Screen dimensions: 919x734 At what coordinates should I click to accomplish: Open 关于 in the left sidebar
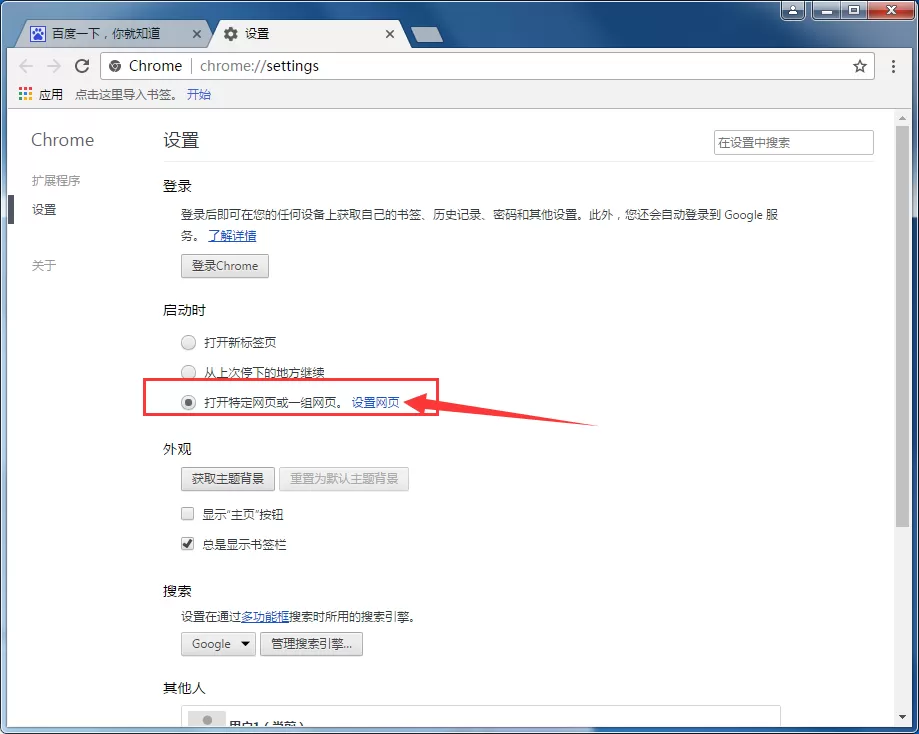pyautogui.click(x=44, y=266)
